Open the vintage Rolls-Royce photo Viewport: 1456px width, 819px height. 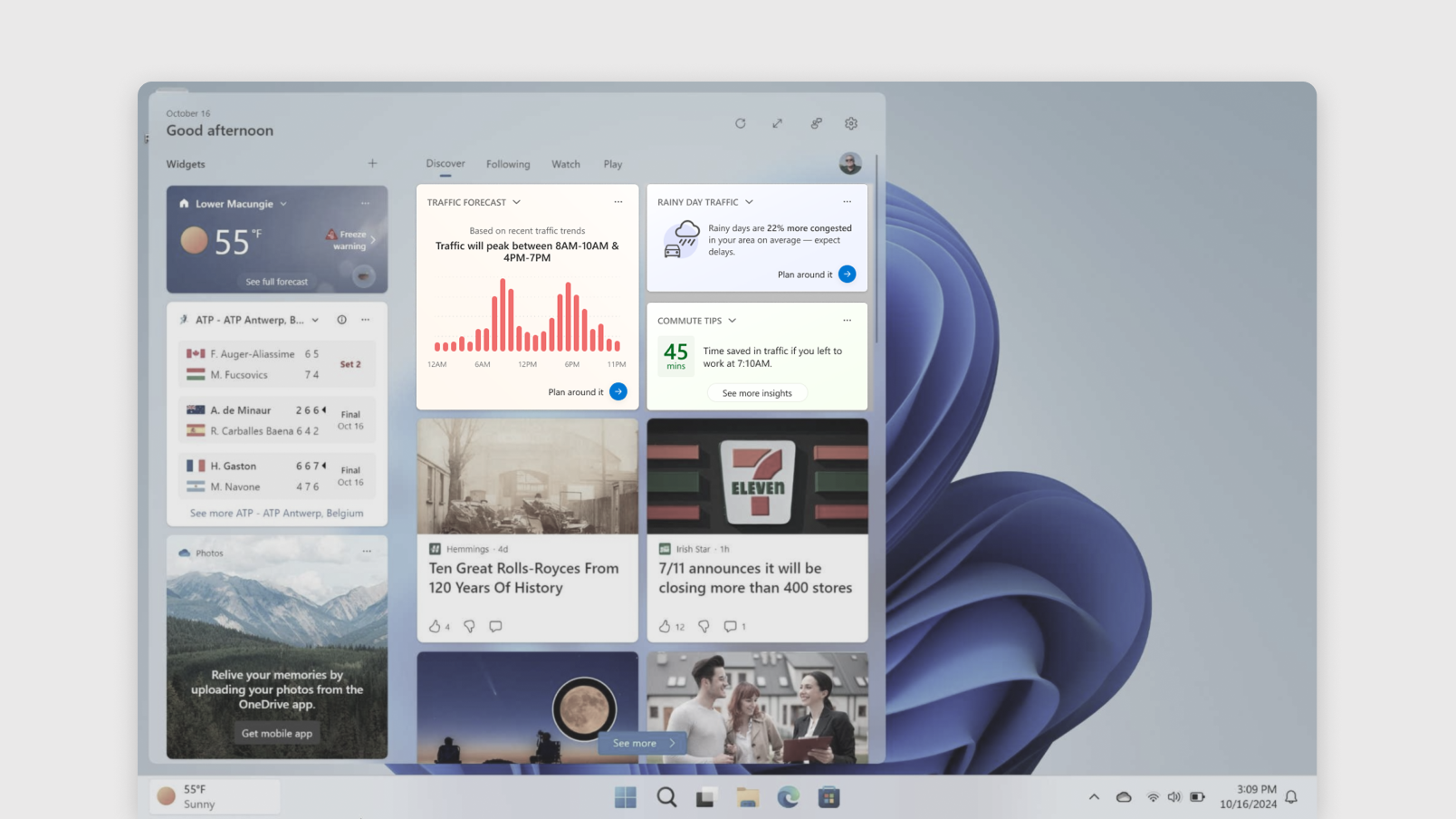click(x=527, y=477)
